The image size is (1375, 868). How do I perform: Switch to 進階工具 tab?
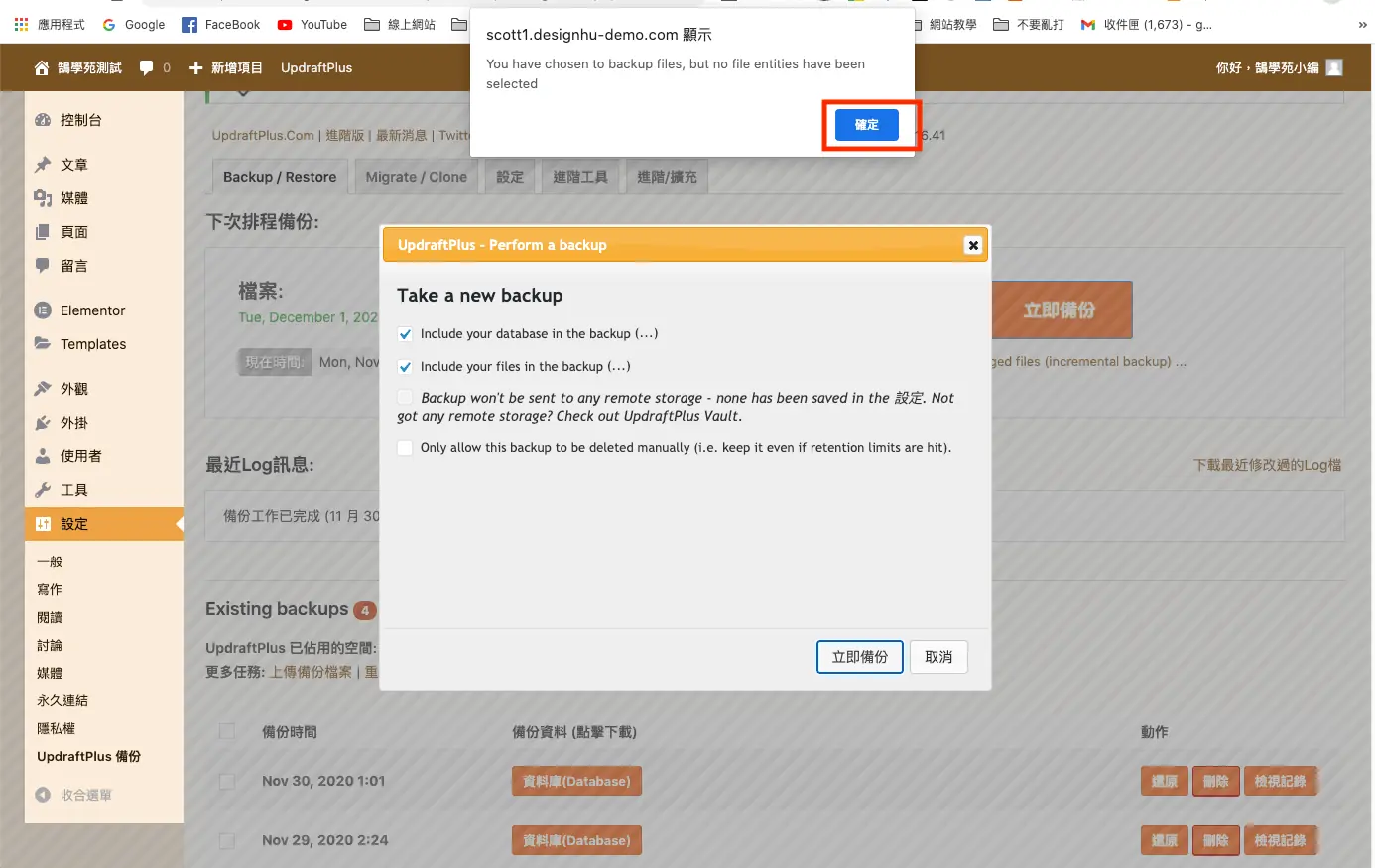click(x=580, y=177)
